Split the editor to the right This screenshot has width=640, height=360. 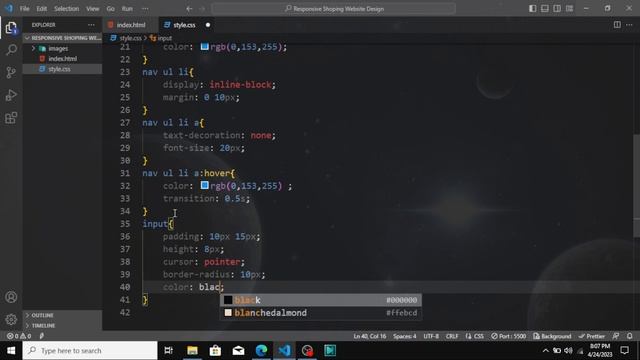point(617,25)
